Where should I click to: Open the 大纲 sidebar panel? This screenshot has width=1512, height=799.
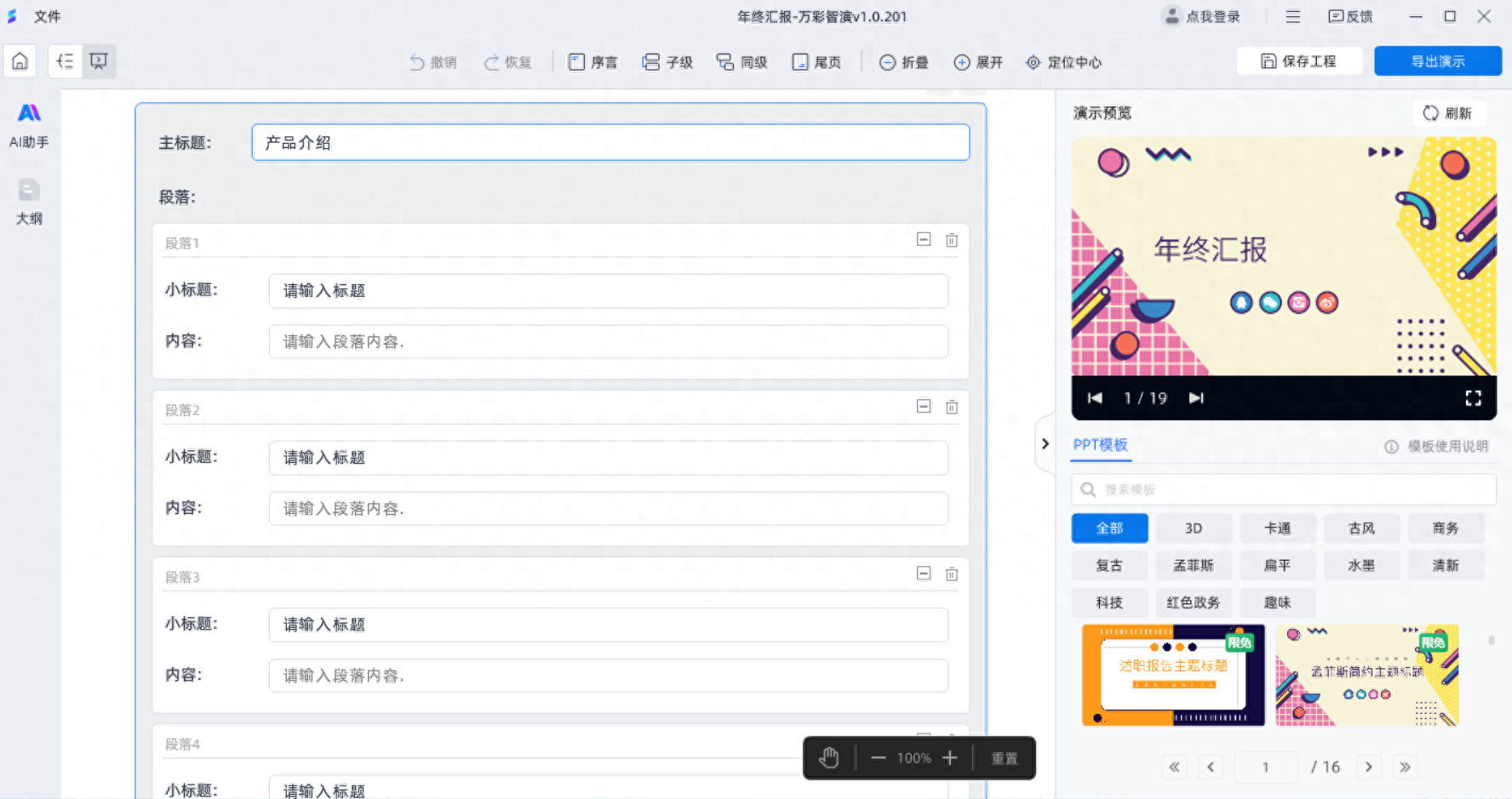[x=29, y=202]
